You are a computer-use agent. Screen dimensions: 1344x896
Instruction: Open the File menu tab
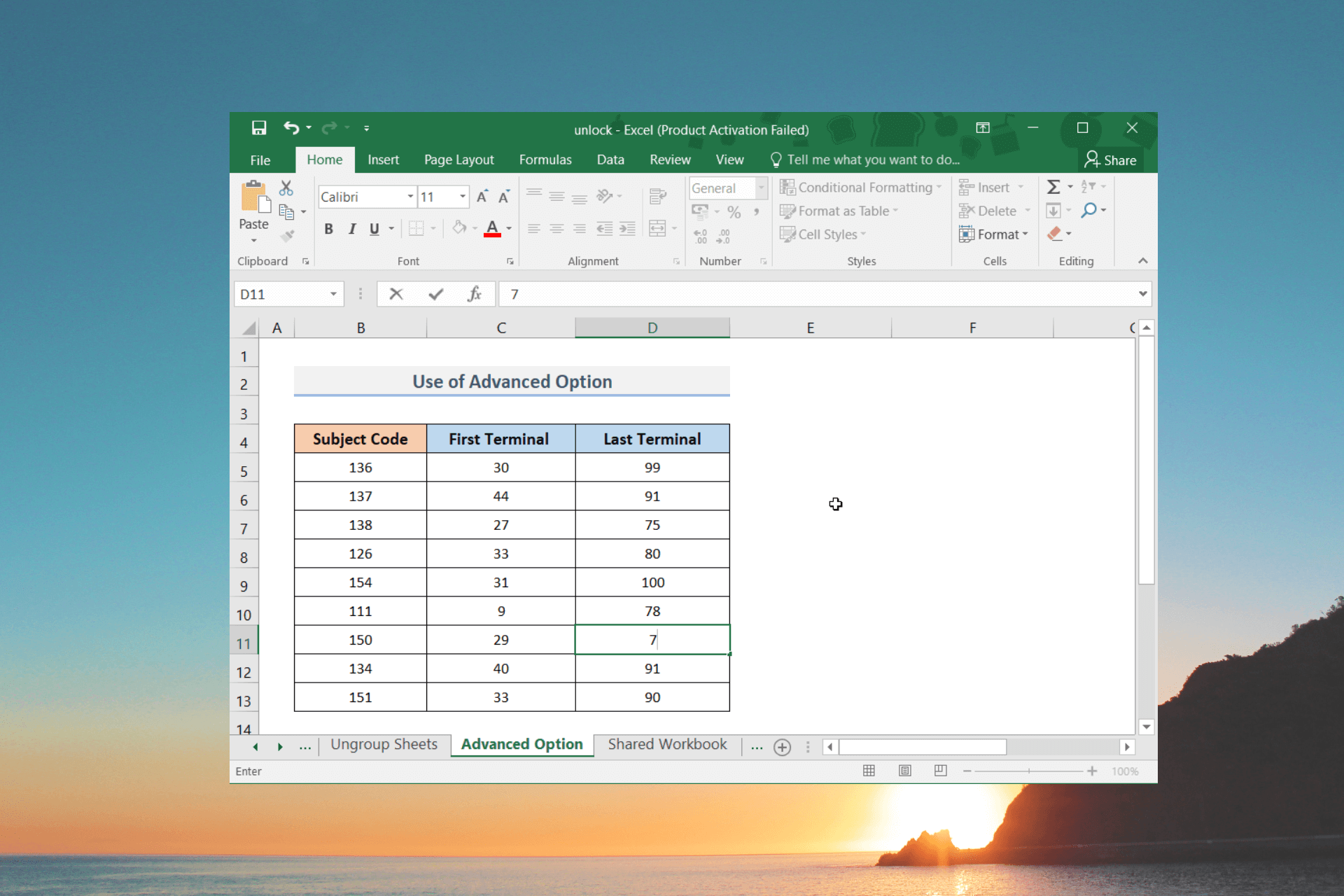(x=260, y=160)
